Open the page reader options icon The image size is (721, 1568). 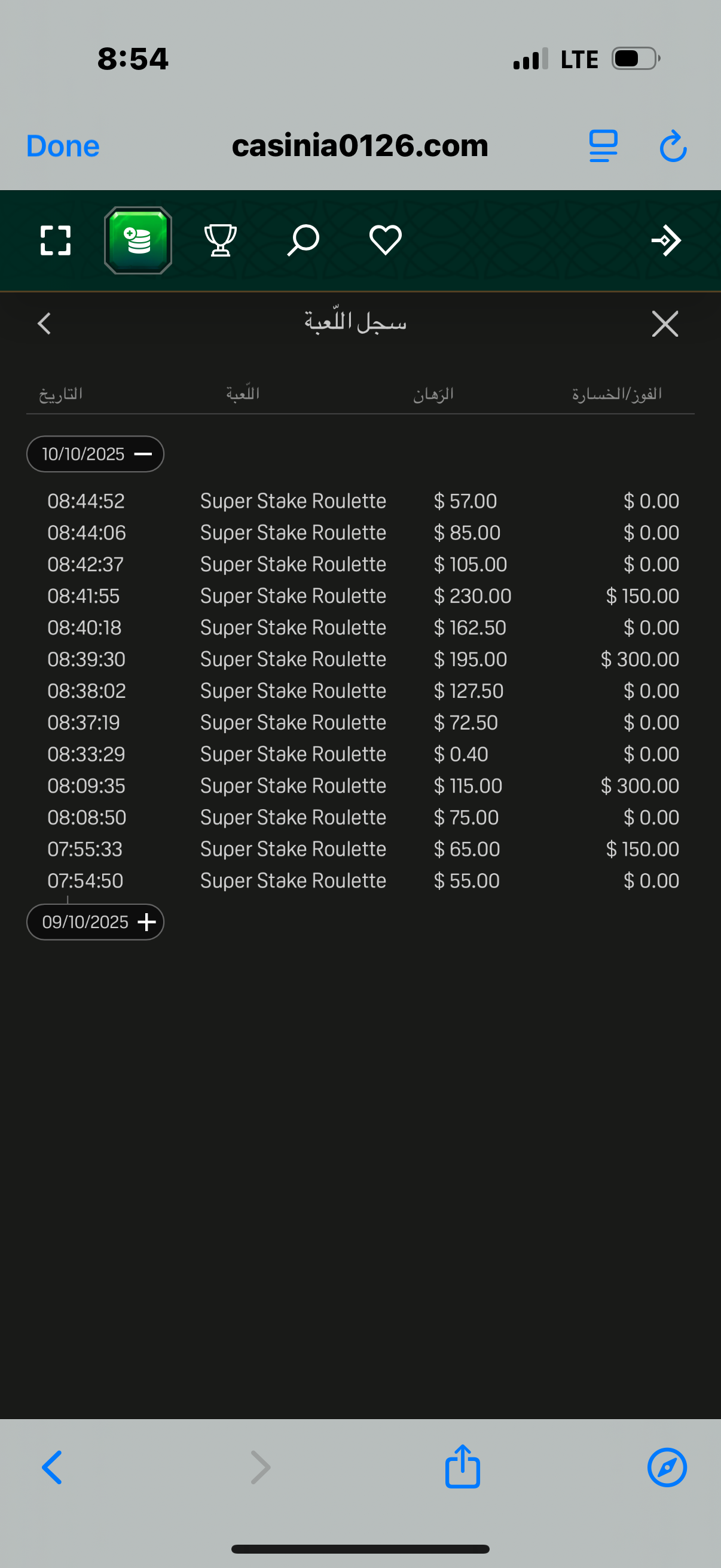pos(604,146)
